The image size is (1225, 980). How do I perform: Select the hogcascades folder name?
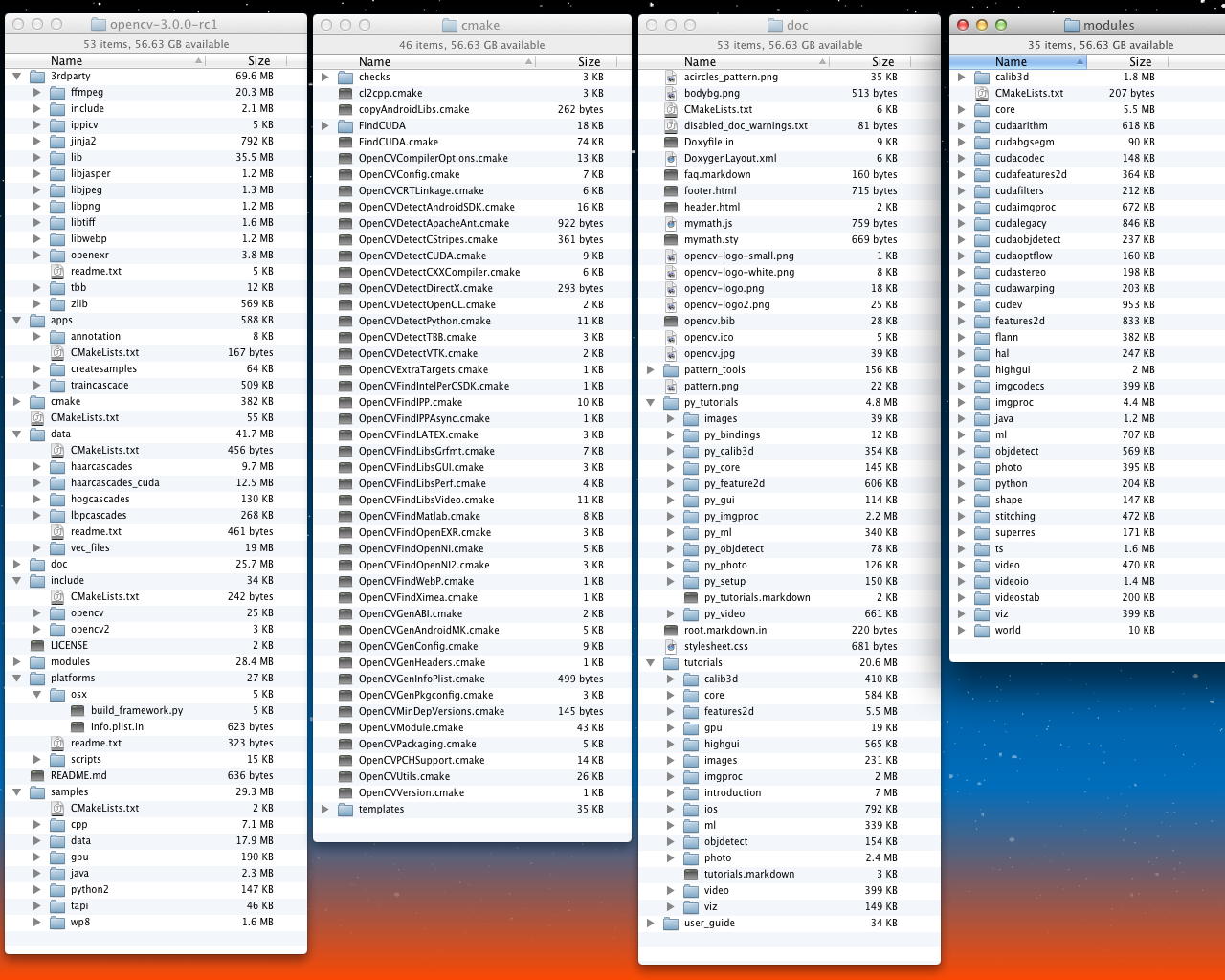point(100,500)
